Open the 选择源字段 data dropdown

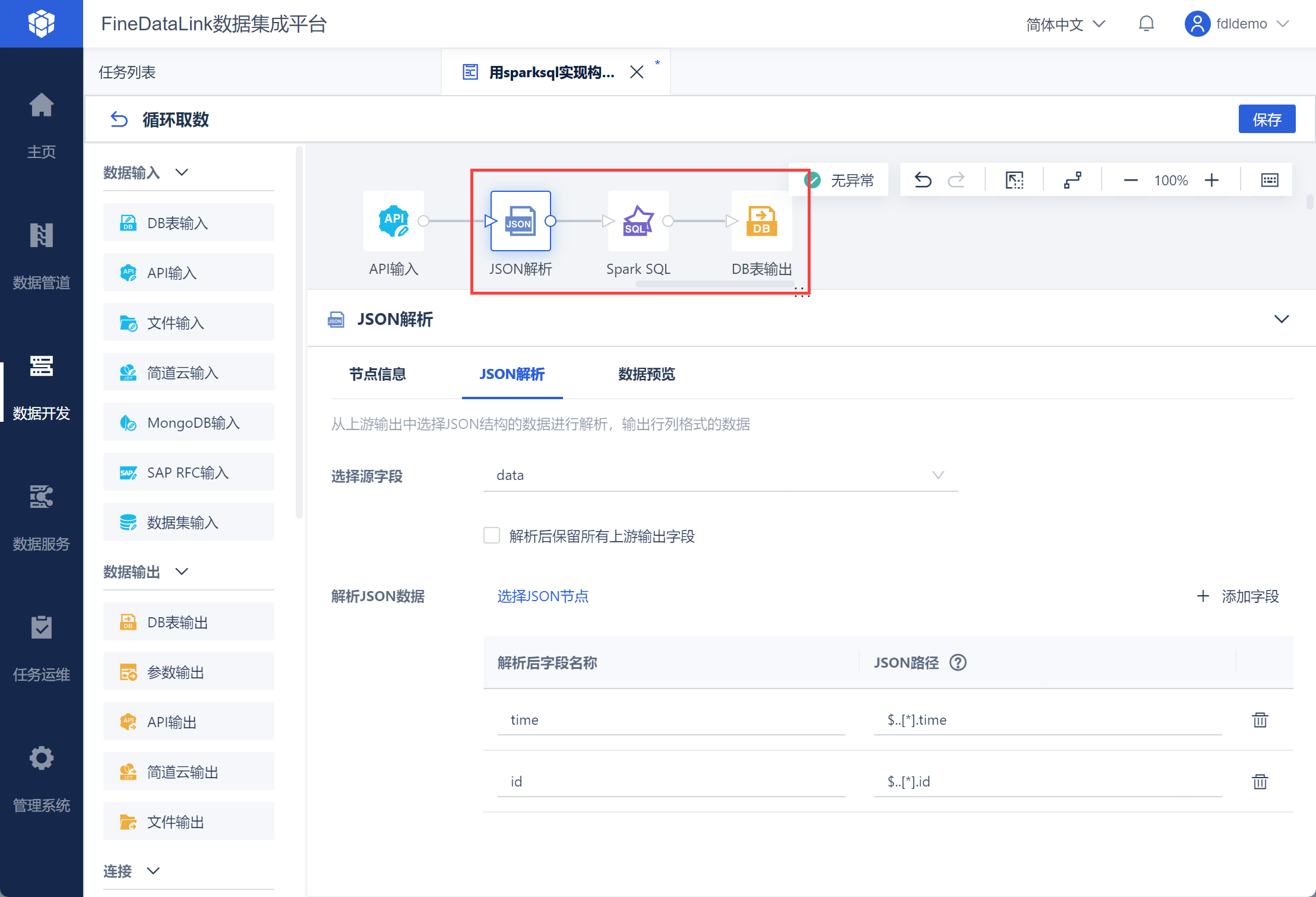point(720,475)
